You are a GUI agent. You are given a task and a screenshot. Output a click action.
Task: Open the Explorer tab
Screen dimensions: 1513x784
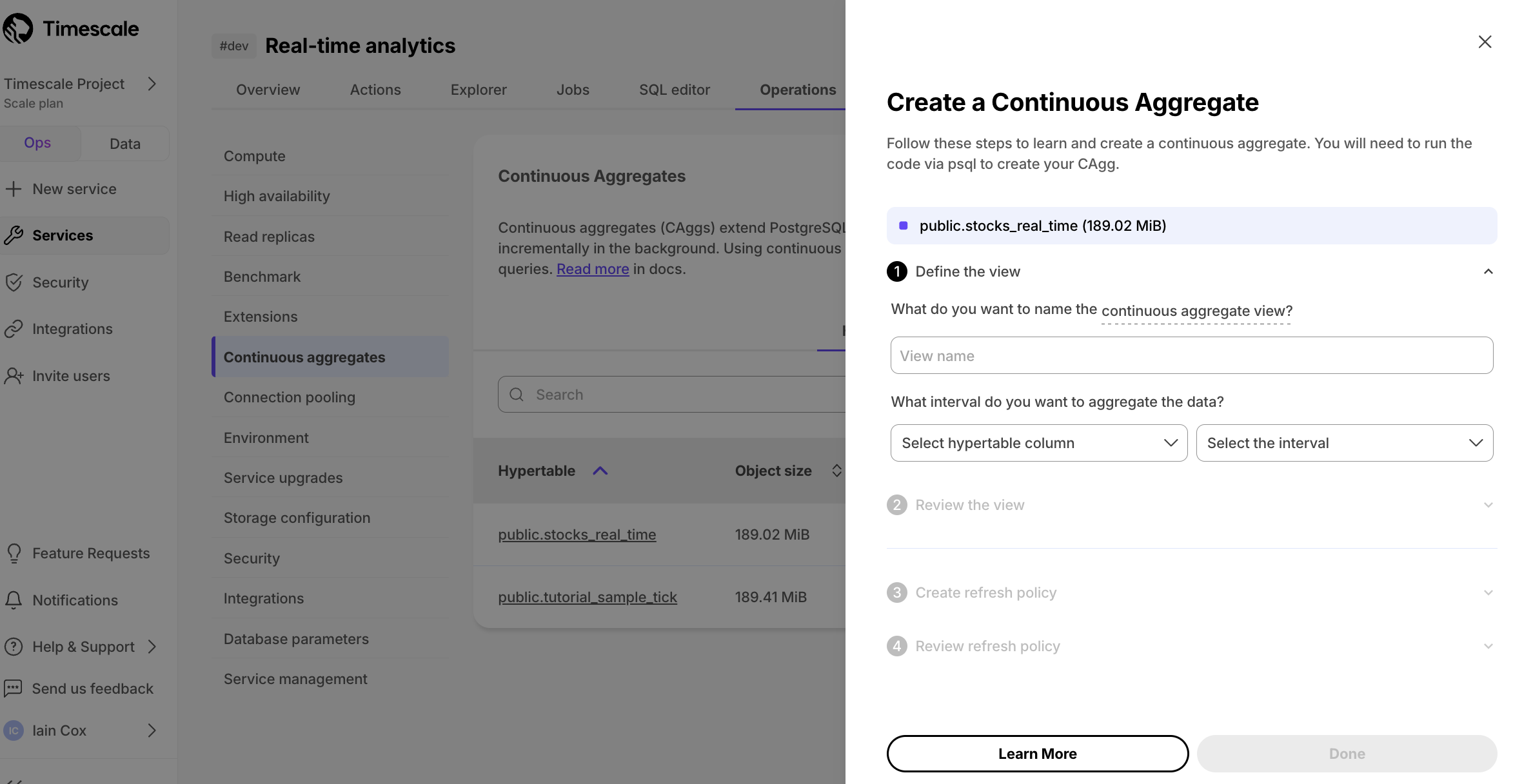(479, 90)
